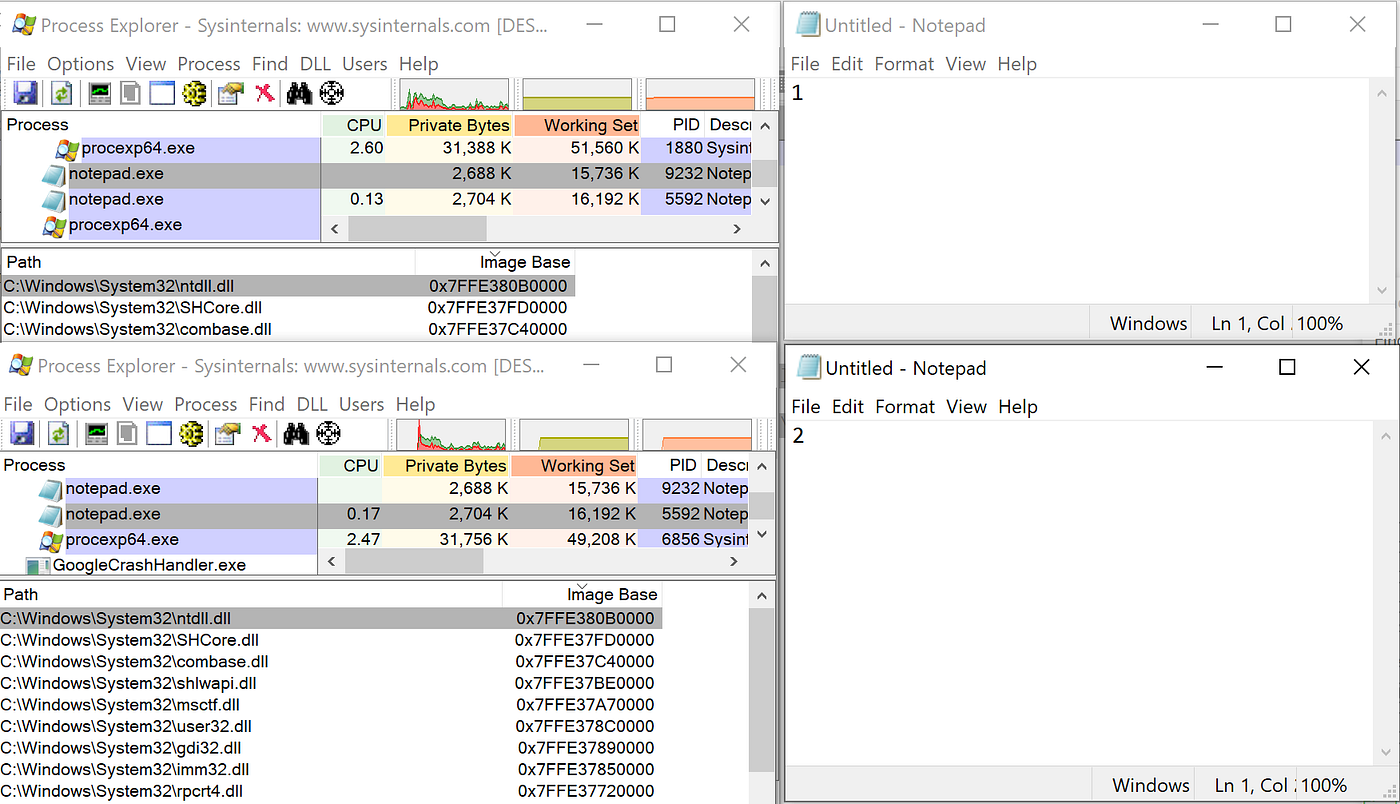The height and width of the screenshot is (804, 1400).
Task: Select notepad.exe PID 9232 row in upper Process Explorer
Action: coord(376,174)
